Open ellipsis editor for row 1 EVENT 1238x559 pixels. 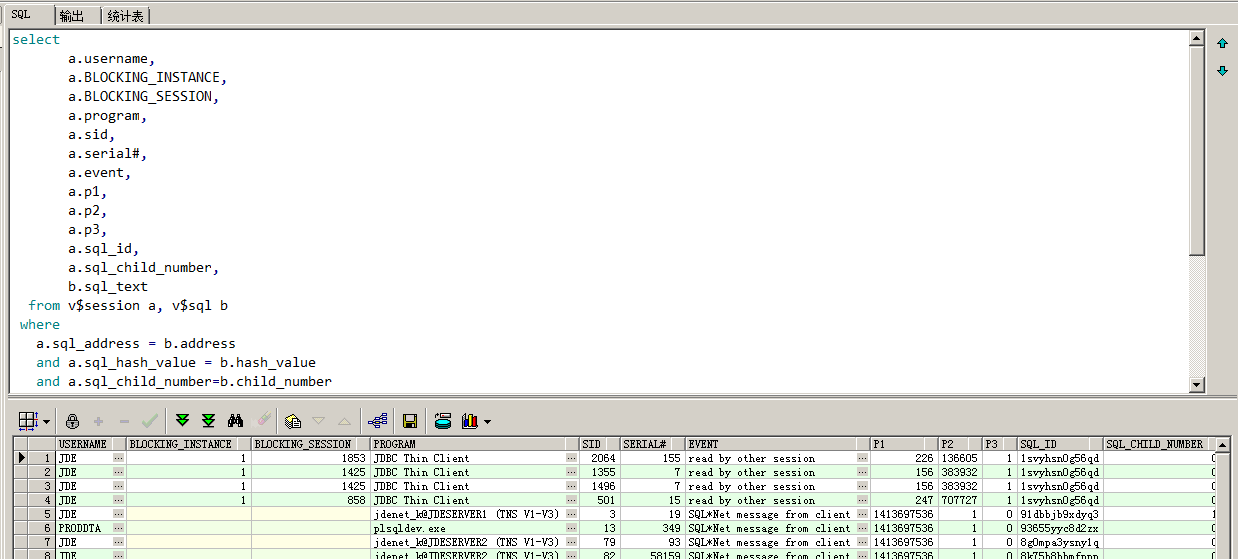point(861,458)
